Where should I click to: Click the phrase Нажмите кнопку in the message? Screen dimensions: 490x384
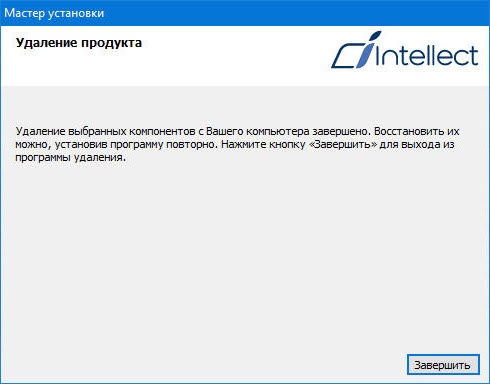coord(263,145)
